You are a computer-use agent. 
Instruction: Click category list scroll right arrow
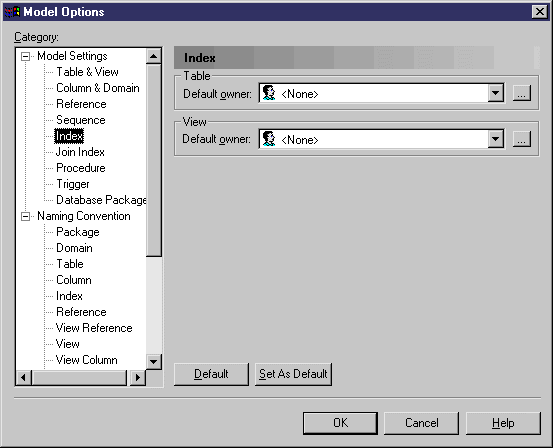pyautogui.click(x=138, y=378)
